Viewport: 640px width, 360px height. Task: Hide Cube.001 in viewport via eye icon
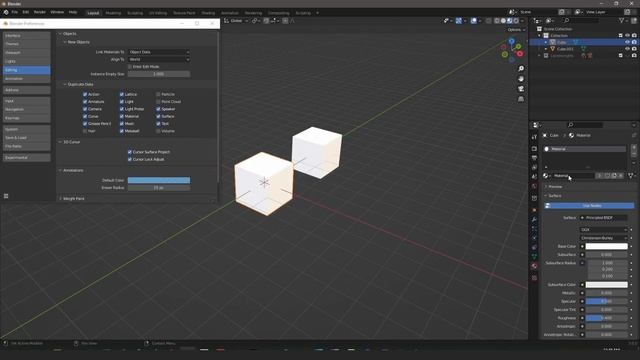(x=627, y=49)
